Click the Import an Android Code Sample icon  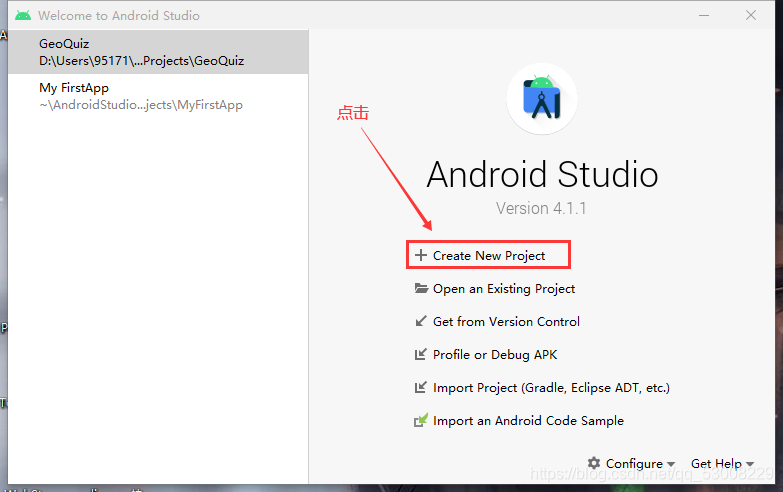tap(421, 420)
